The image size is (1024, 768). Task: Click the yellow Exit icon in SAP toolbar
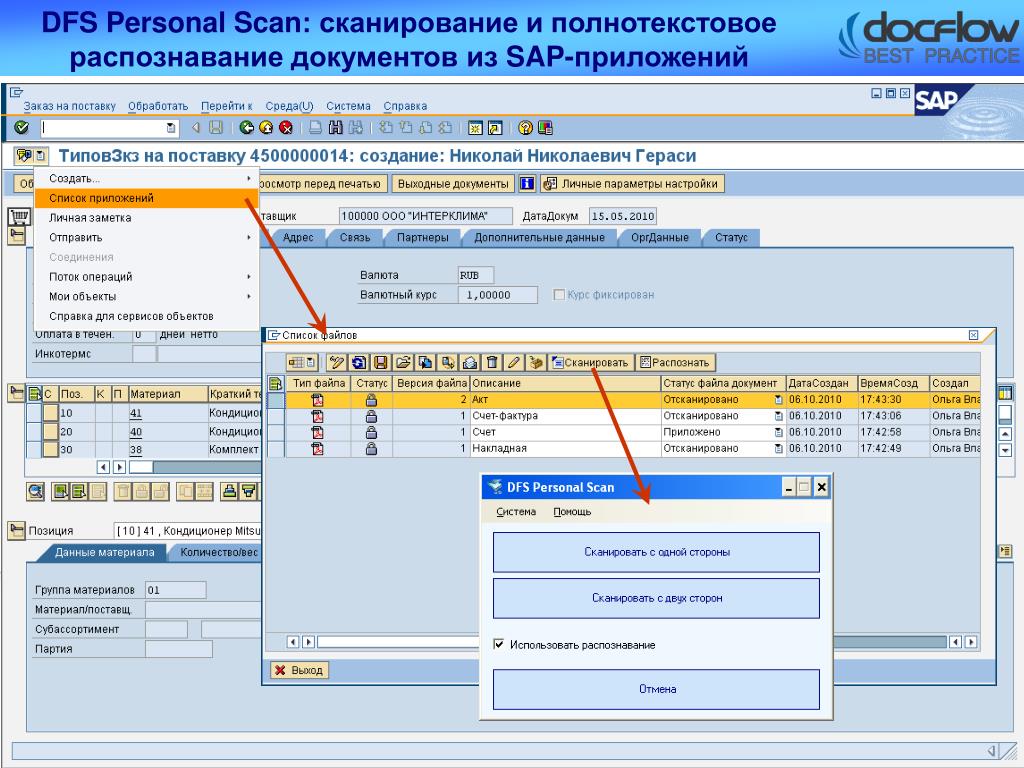(266, 128)
